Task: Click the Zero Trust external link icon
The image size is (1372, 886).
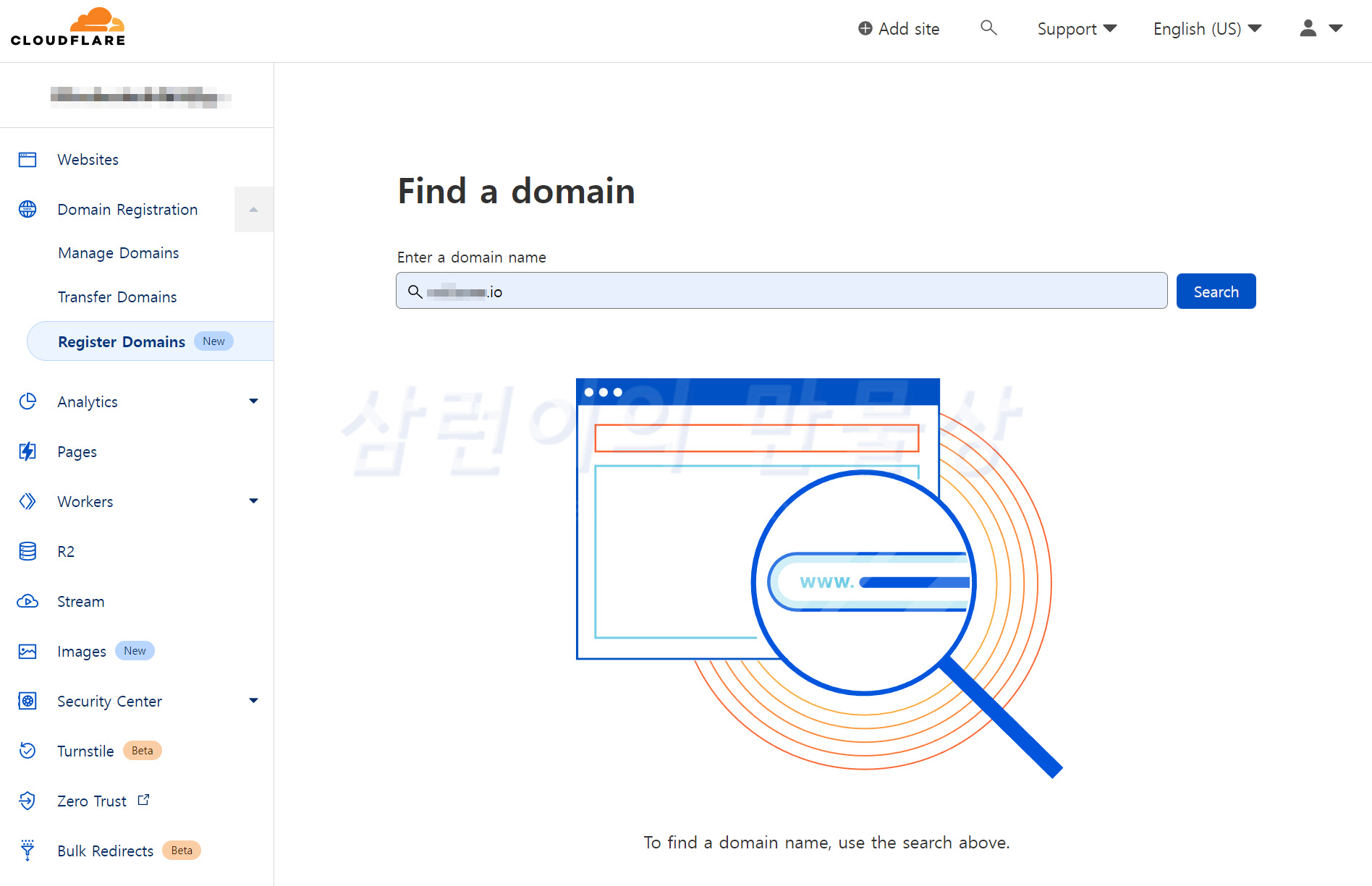Action: [143, 800]
